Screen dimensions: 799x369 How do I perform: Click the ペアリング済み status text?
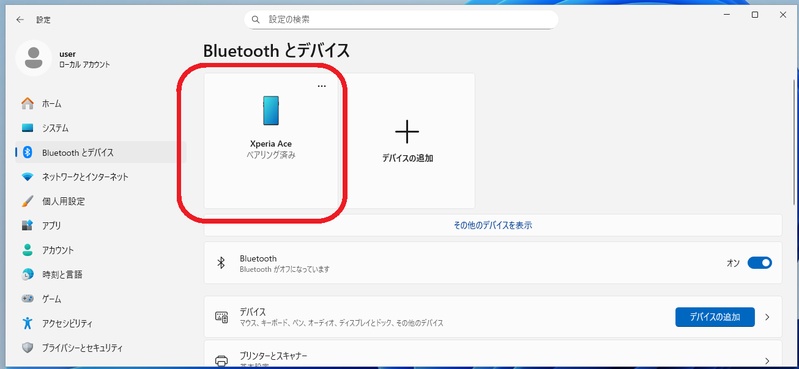(271, 155)
